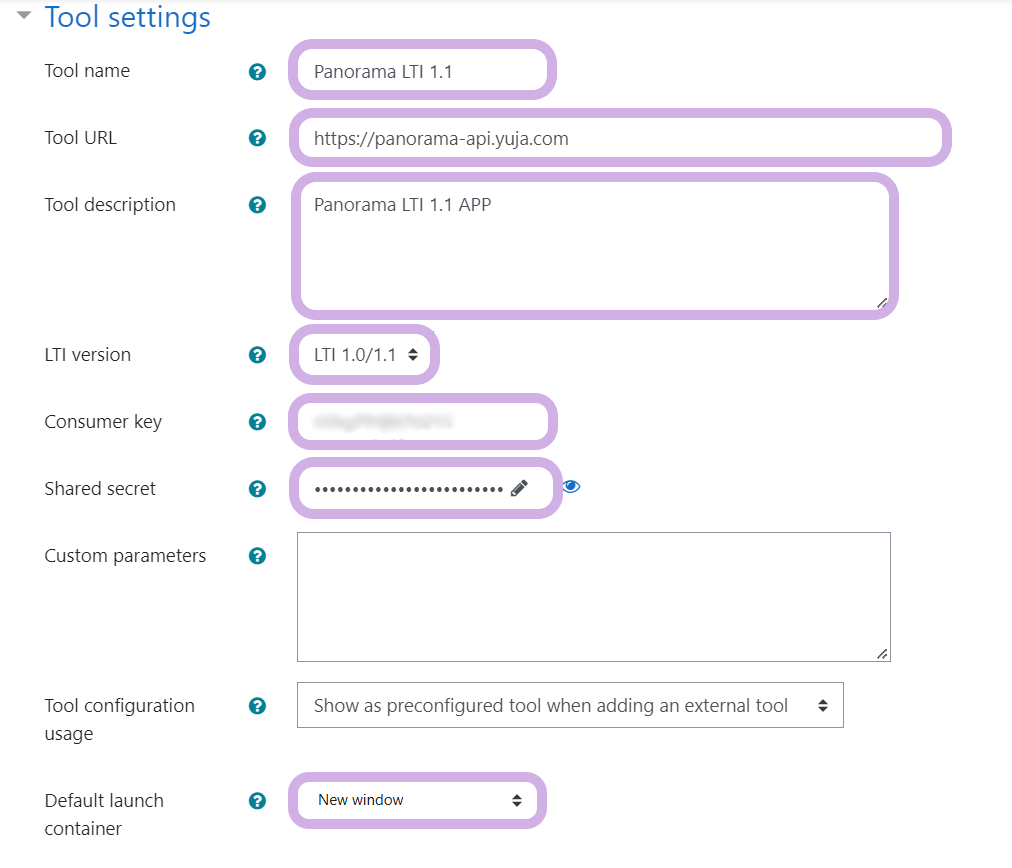Open Tool configuration usage dropdown
Viewport: 1012px width, 868px height.
[x=570, y=705]
